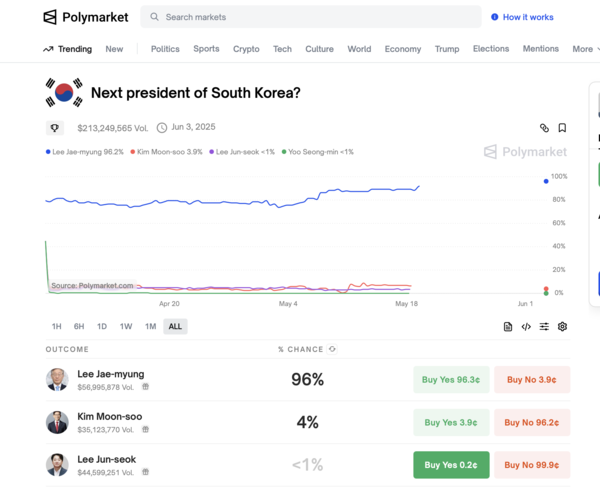Viewport: 600px width, 493px height.
Task: Open the chart settings gear icon
Action: 562,327
